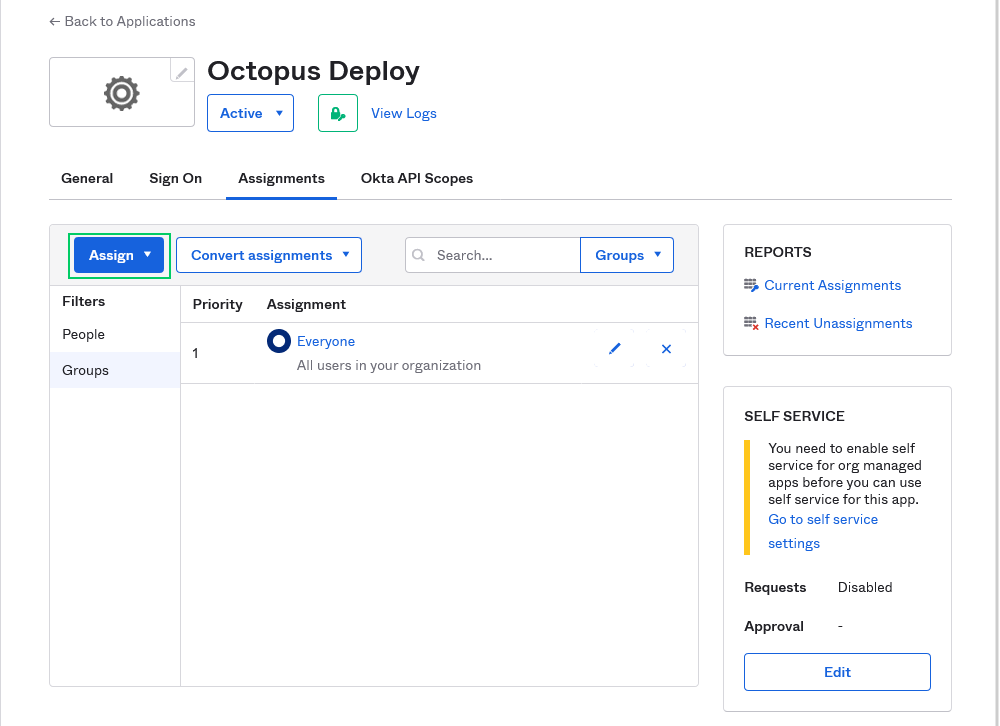Click the View Logs link
Screen dimensions: 1000x726
404,113
